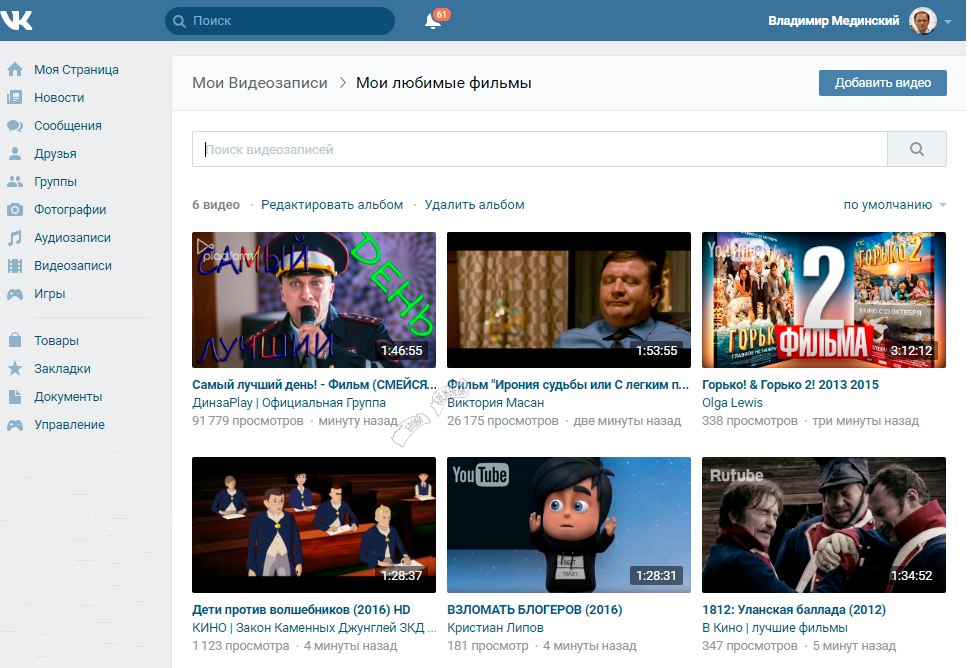This screenshot has height=668, width=971.
Task: Click the messages bubble icon beside Сообщения
Action: pyautogui.click(x=15, y=126)
